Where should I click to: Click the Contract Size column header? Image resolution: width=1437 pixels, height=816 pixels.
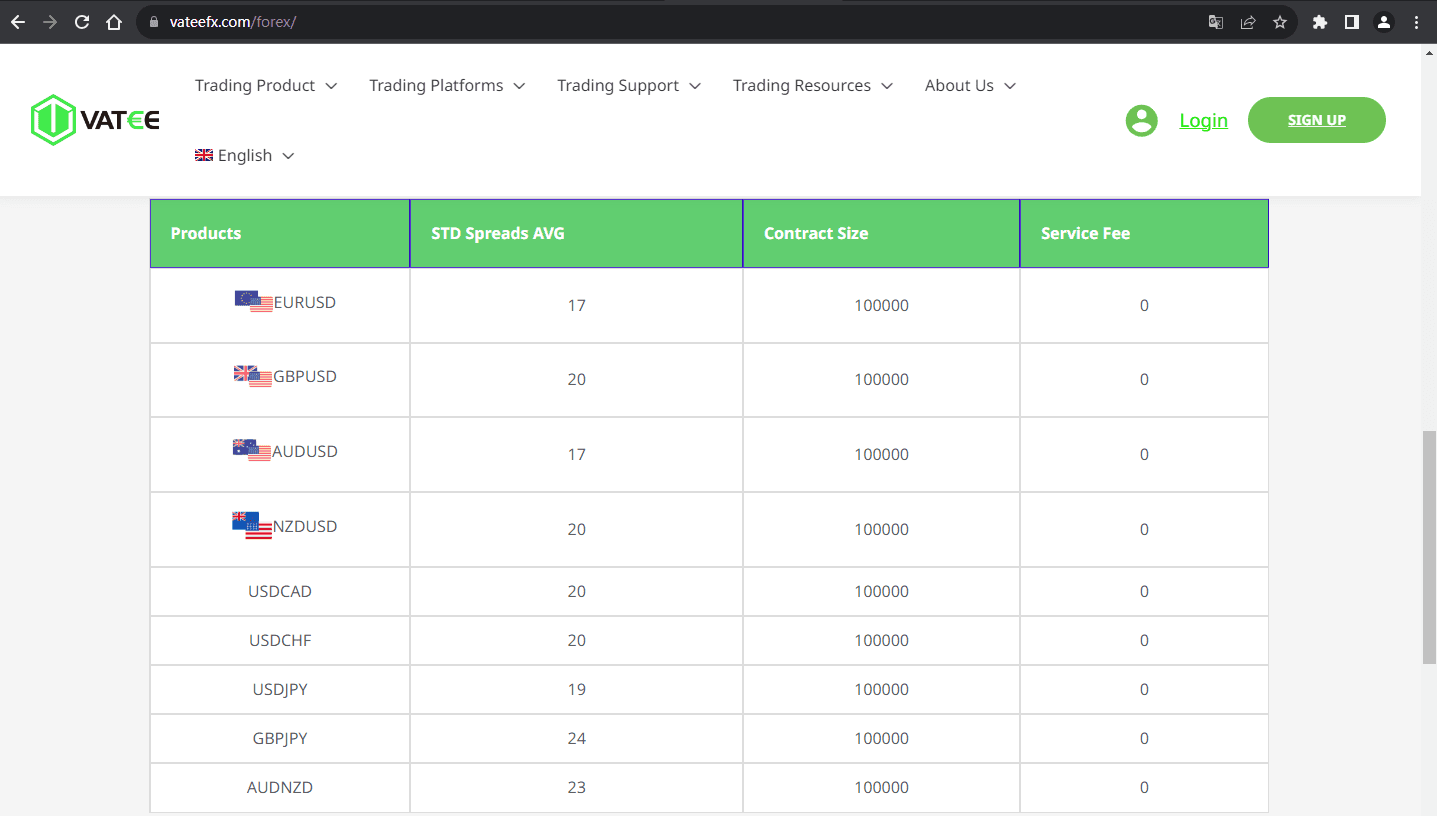pyautogui.click(x=881, y=233)
